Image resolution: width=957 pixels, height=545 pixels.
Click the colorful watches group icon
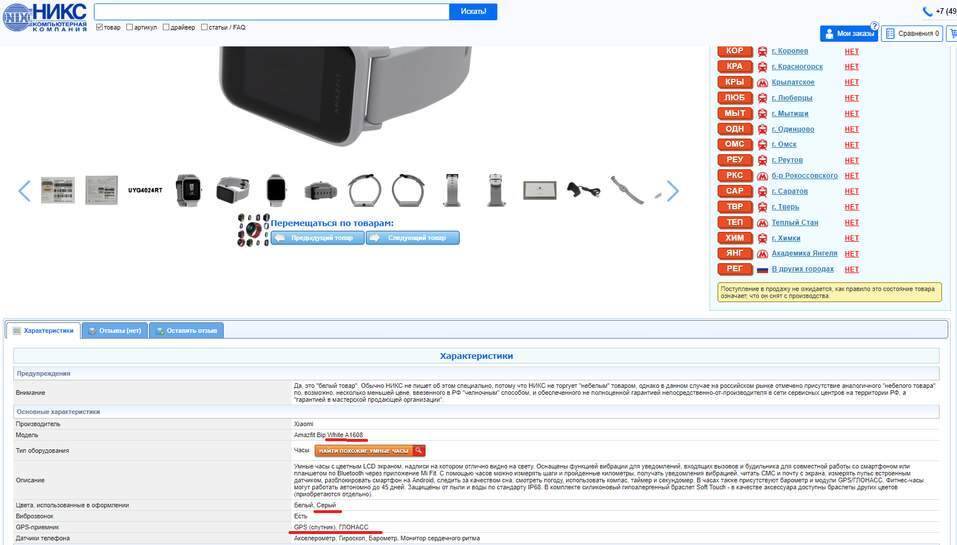[x=253, y=230]
